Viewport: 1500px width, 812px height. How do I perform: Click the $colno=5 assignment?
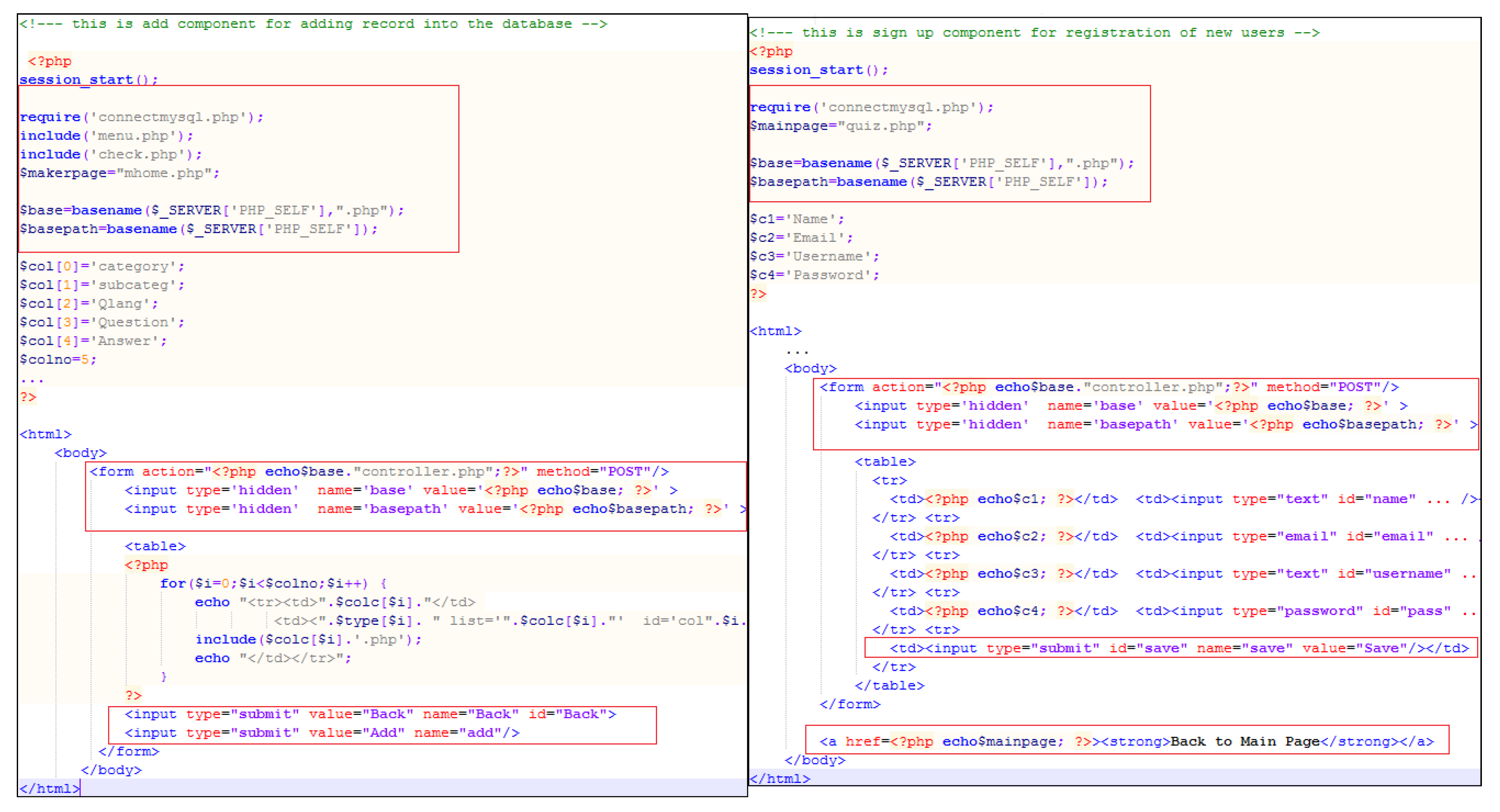coord(58,359)
